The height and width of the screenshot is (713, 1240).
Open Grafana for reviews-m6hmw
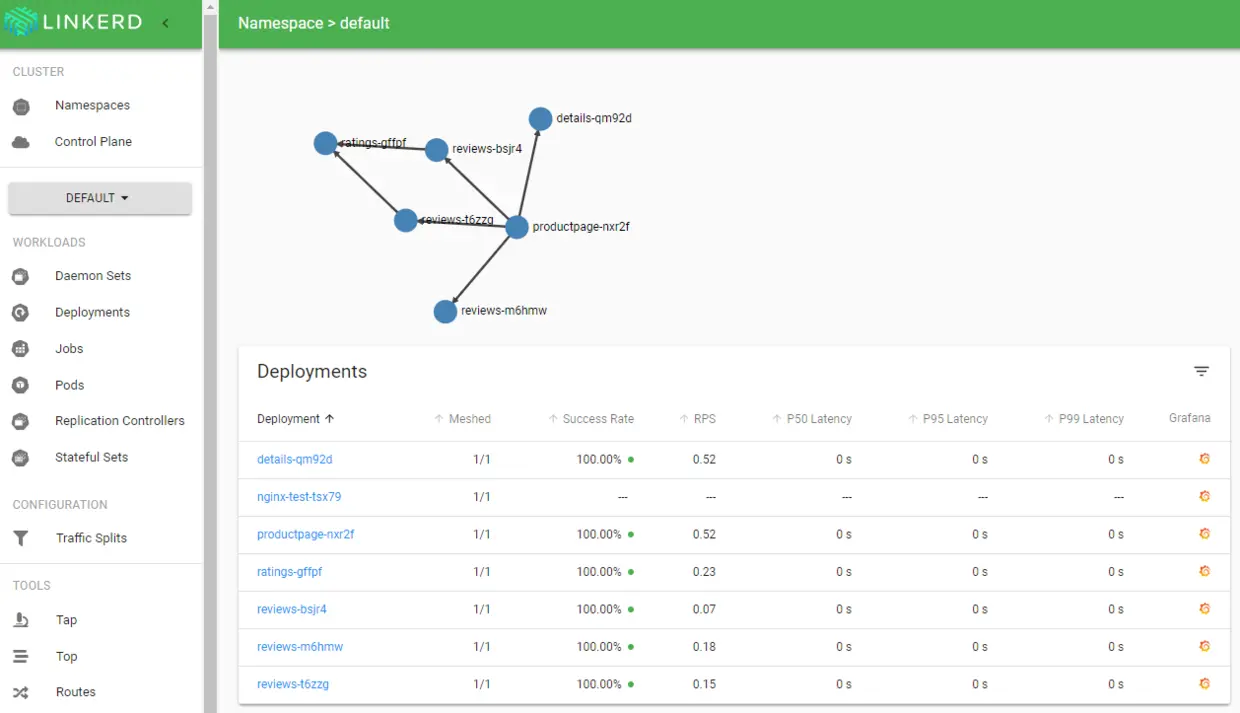[1204, 646]
